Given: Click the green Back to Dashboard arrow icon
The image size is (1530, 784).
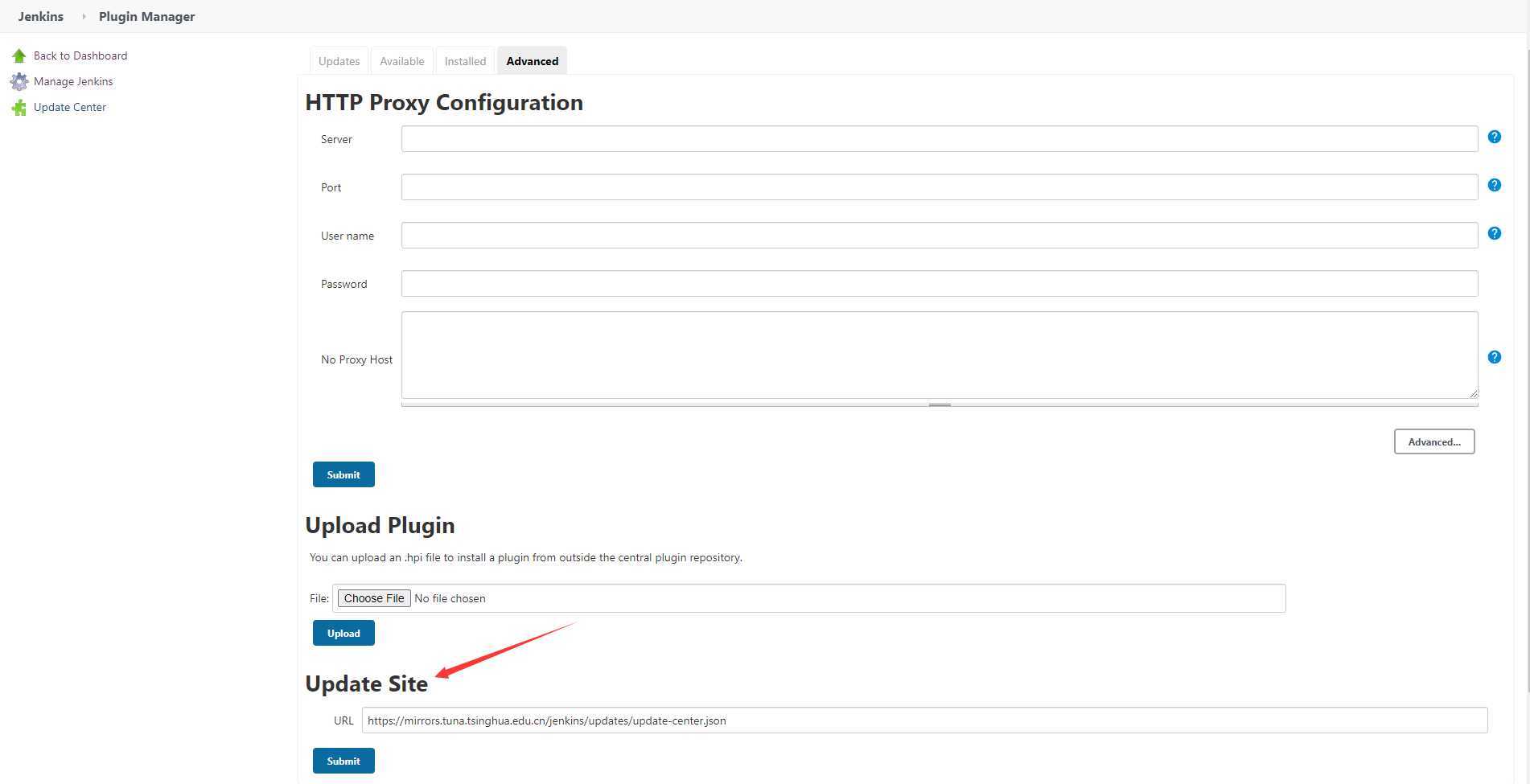Looking at the screenshot, I should pyautogui.click(x=19, y=55).
